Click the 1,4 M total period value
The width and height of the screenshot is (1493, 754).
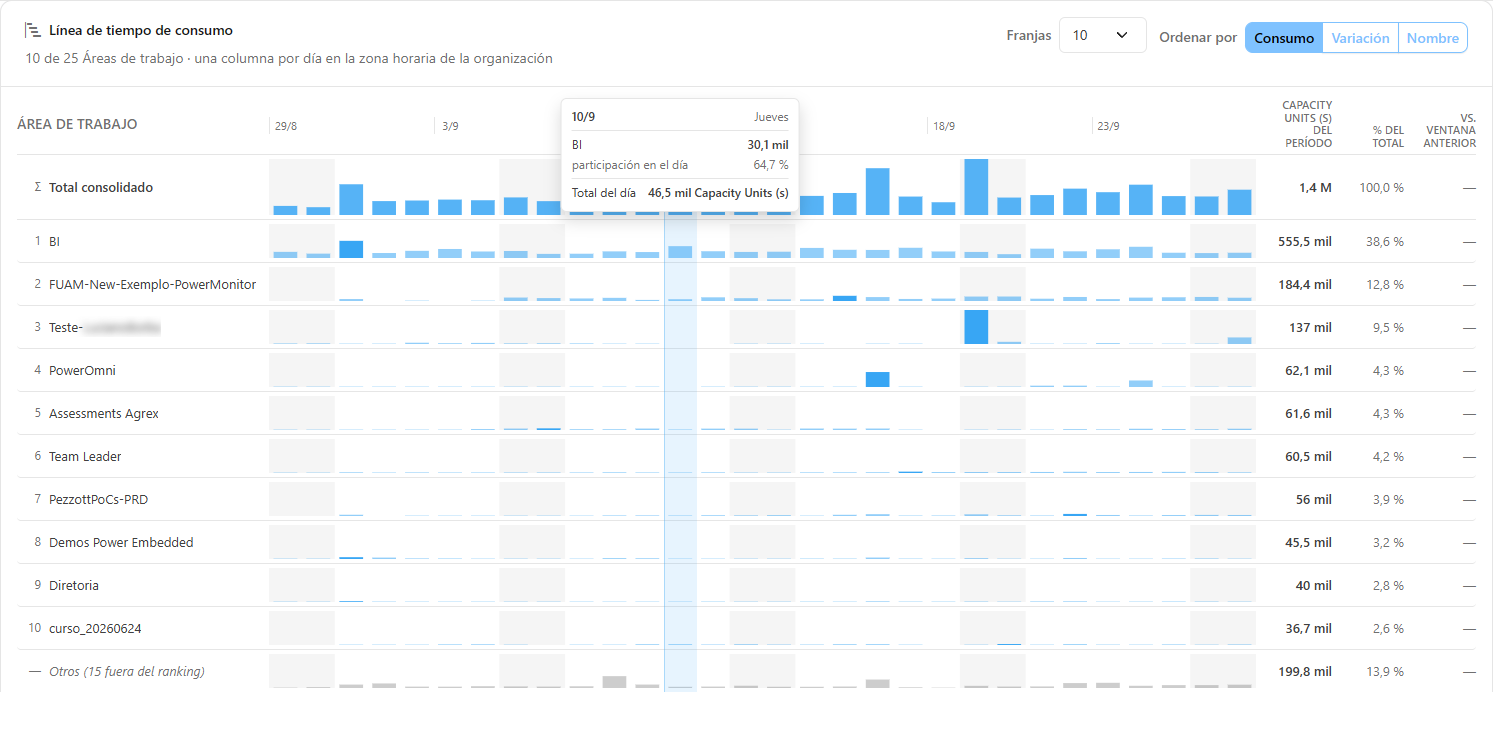coord(1315,188)
